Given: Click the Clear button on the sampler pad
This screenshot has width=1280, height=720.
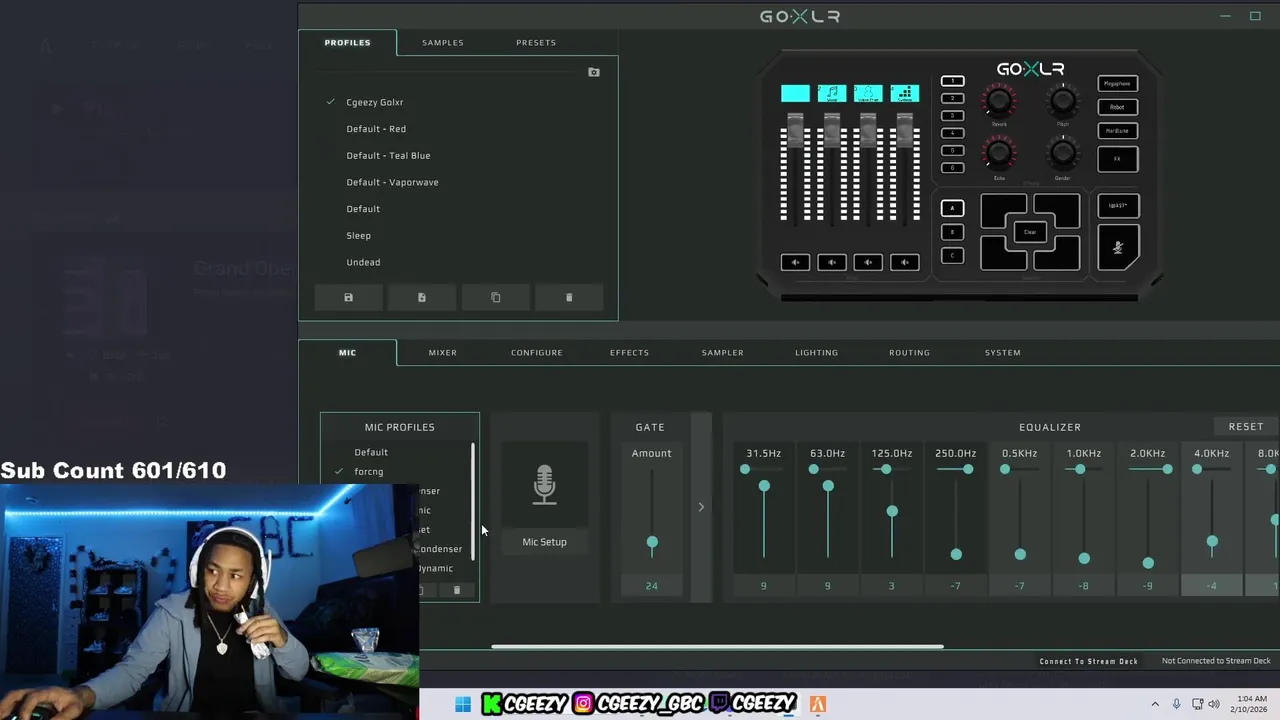Looking at the screenshot, I should [1030, 232].
